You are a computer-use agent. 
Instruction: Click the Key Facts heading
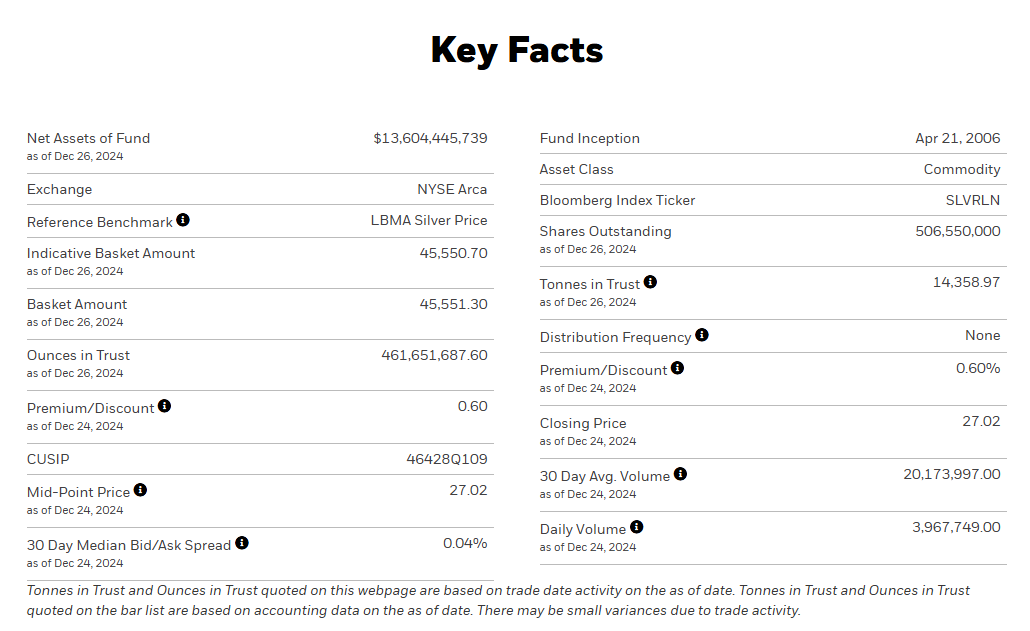click(x=516, y=50)
